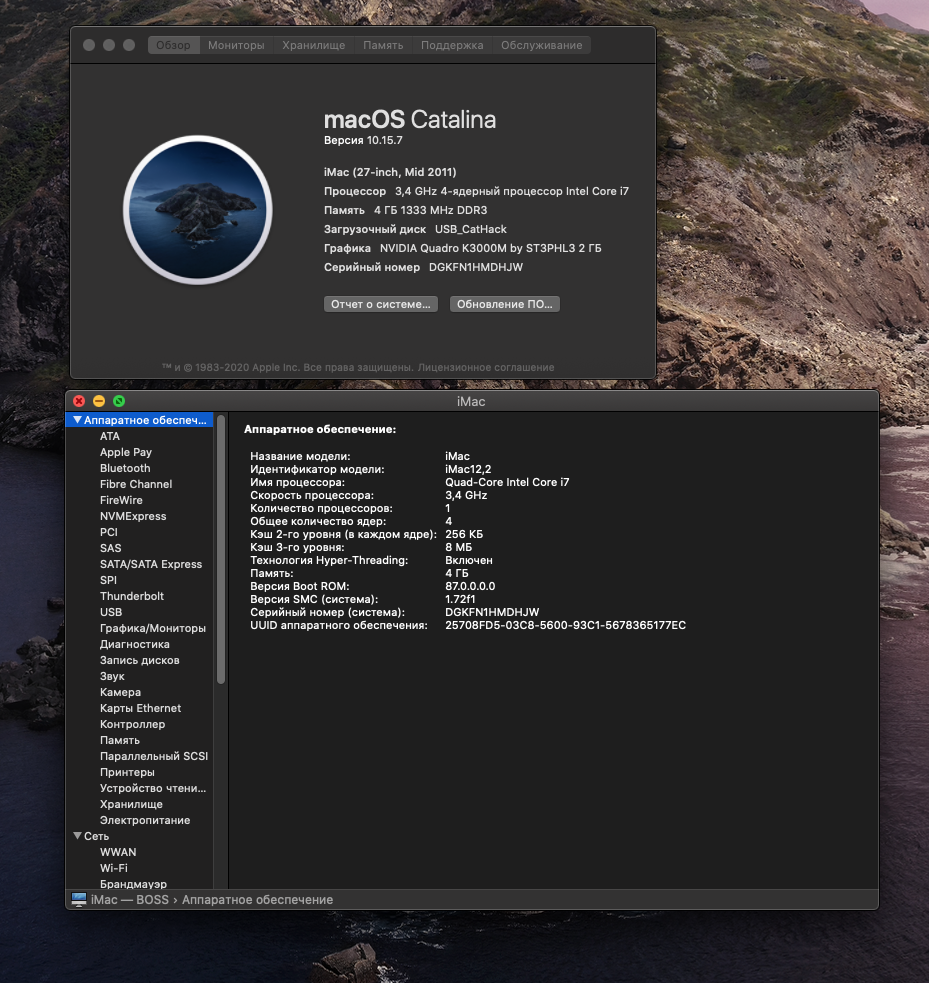Viewport: 929px width, 983px height.
Task: Select SAS in the sidebar
Action: coord(110,548)
